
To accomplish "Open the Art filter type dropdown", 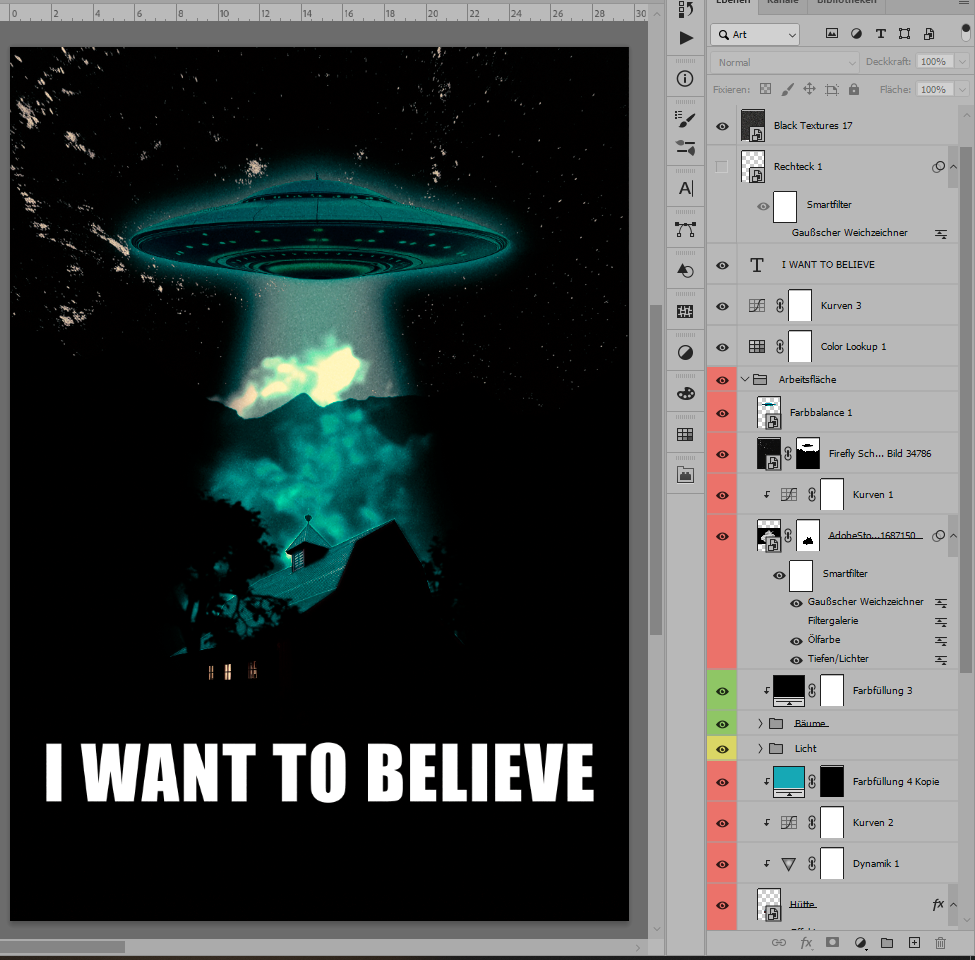I will 755,35.
